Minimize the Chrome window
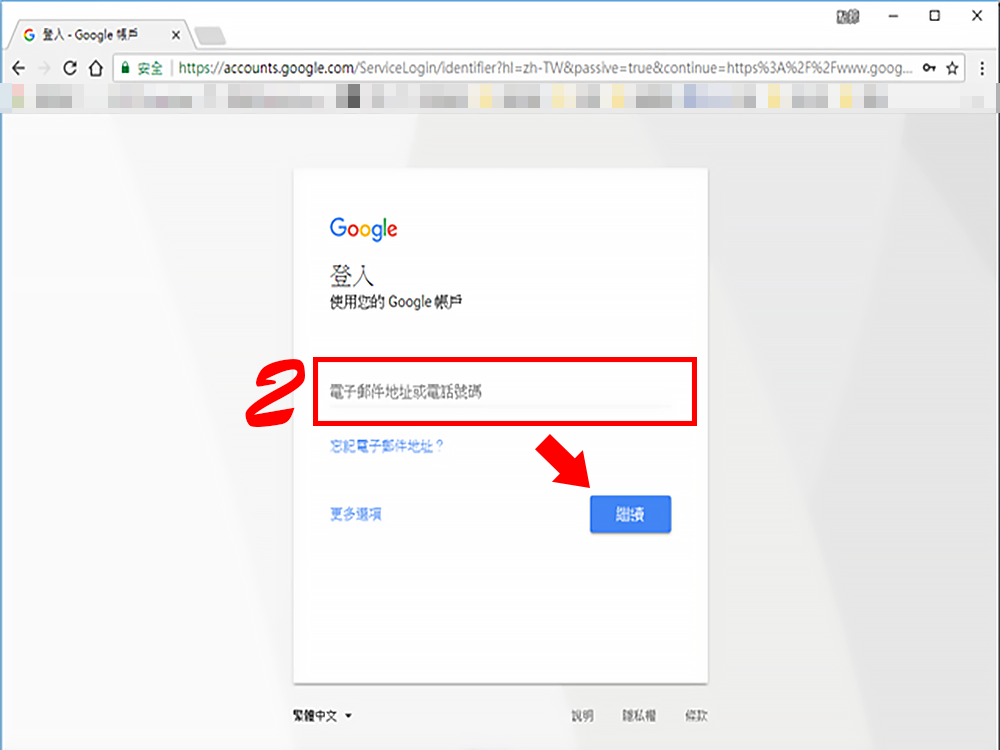Screen dimensions: 1000x750 point(893,16)
